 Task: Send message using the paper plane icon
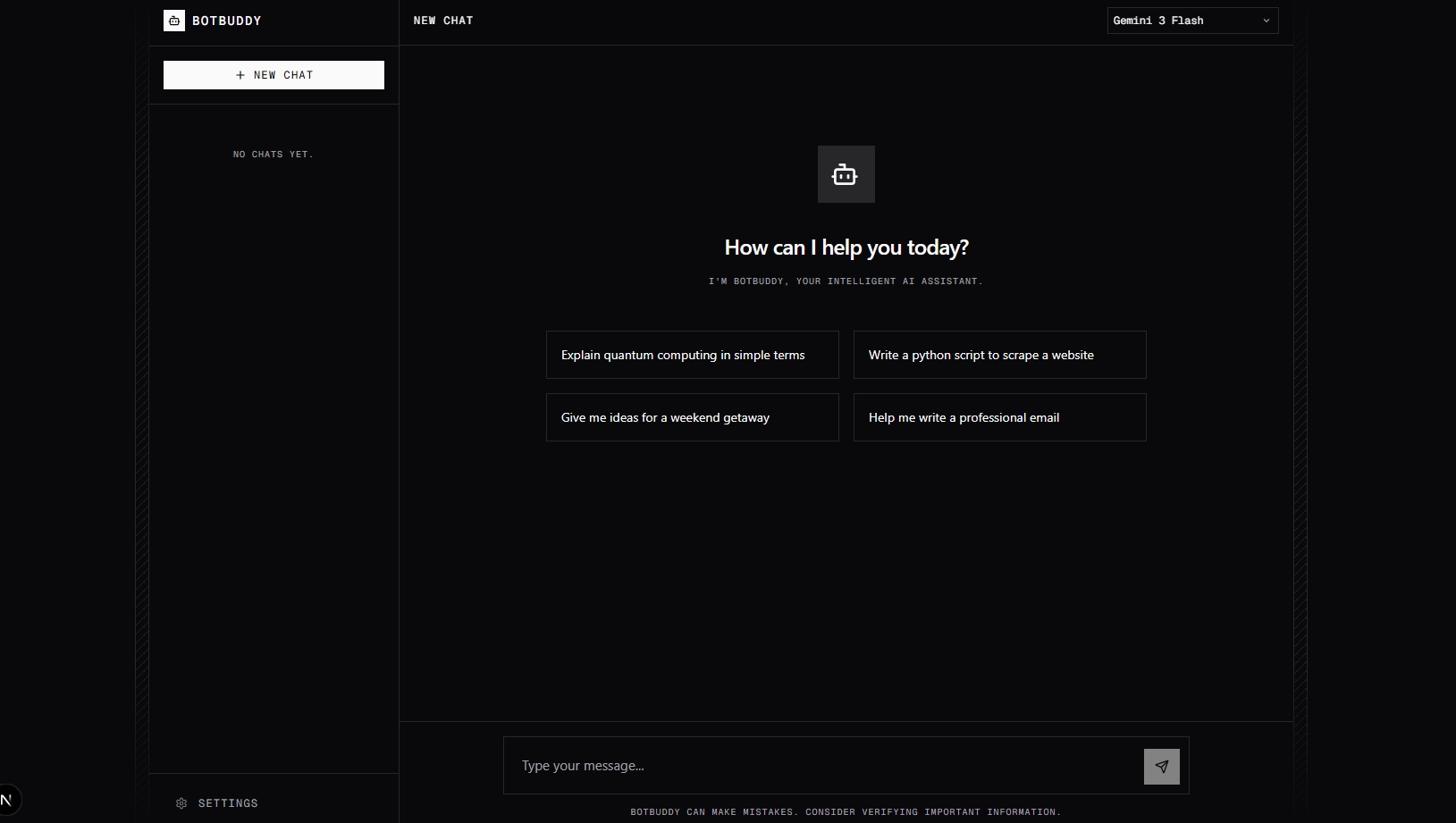(1161, 767)
